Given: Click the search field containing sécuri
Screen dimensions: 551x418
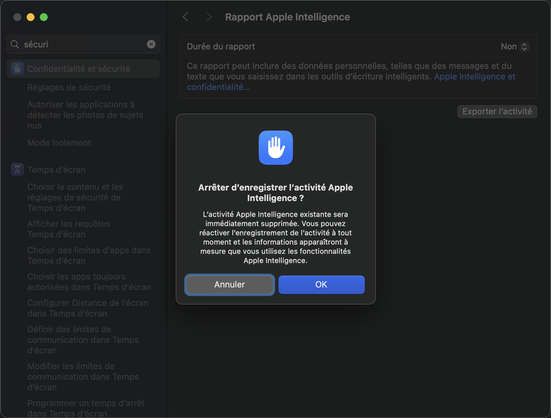Looking at the screenshot, I should coord(84,44).
